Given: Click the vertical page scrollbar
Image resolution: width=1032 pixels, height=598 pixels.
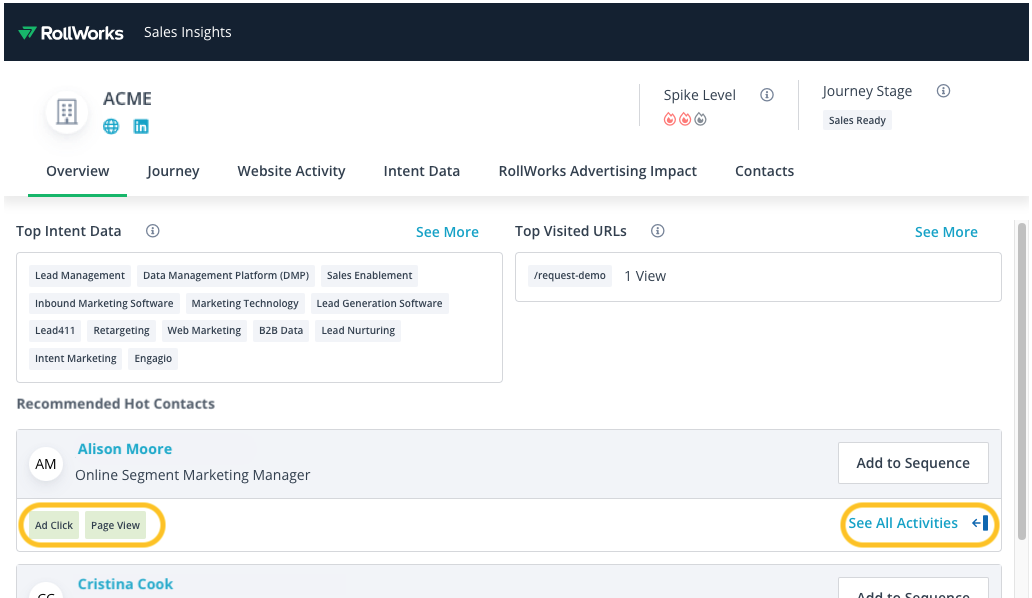Looking at the screenshot, I should point(1022,382).
